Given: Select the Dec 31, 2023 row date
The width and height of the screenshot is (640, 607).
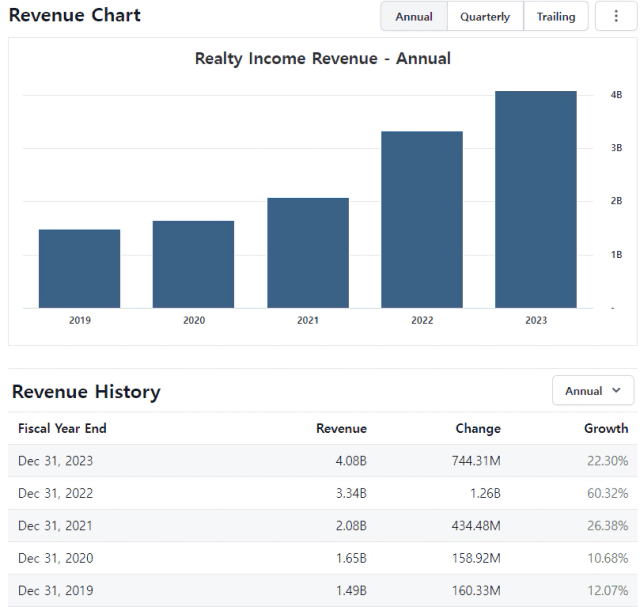Looking at the screenshot, I should 56,461.
